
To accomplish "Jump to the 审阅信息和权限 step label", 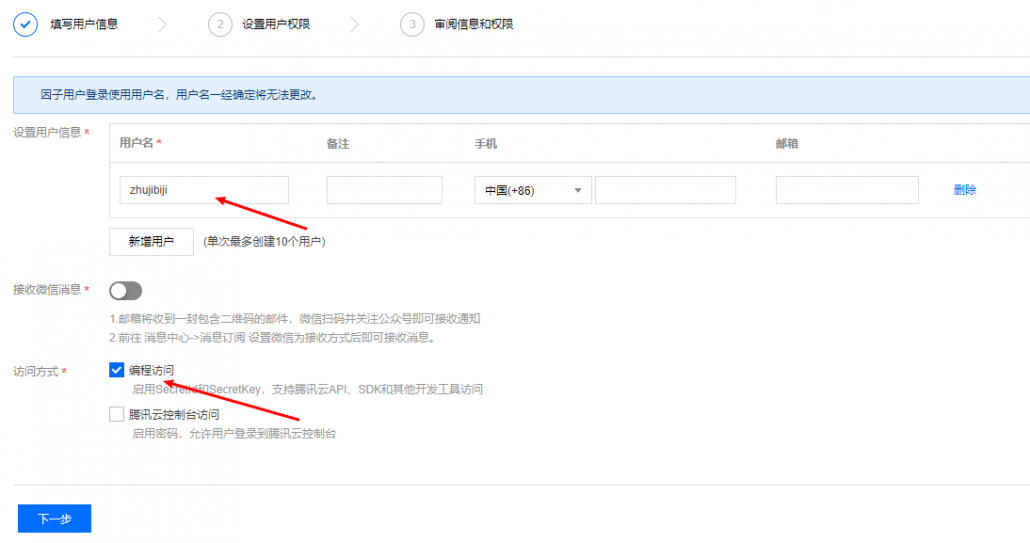I will [x=474, y=24].
